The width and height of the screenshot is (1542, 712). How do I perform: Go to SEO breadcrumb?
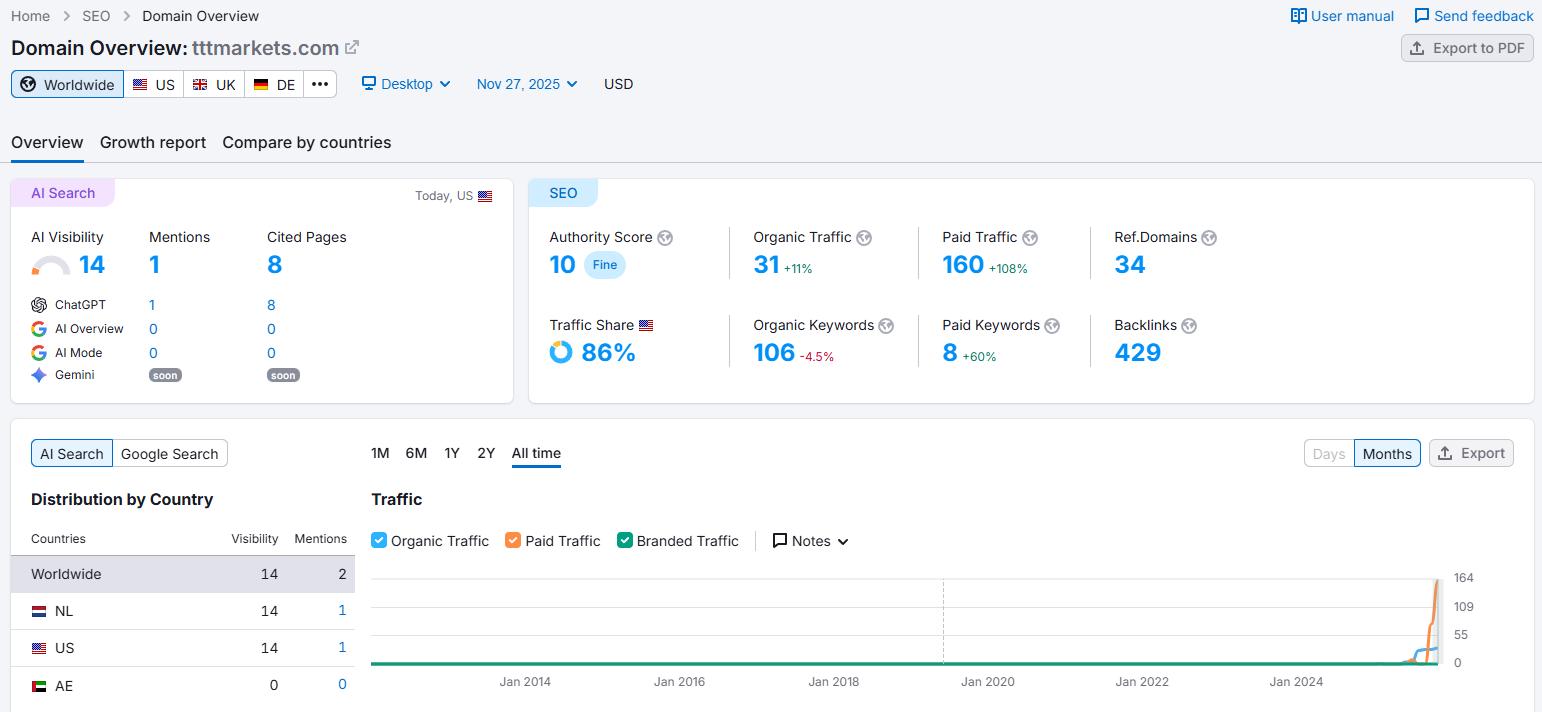coord(96,16)
